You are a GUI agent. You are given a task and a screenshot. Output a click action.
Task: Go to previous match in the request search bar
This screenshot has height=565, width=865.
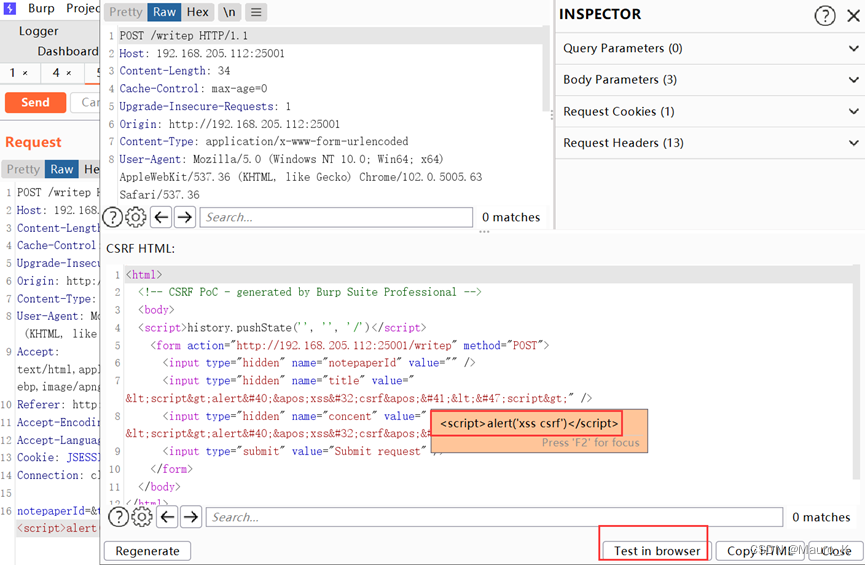[161, 217]
